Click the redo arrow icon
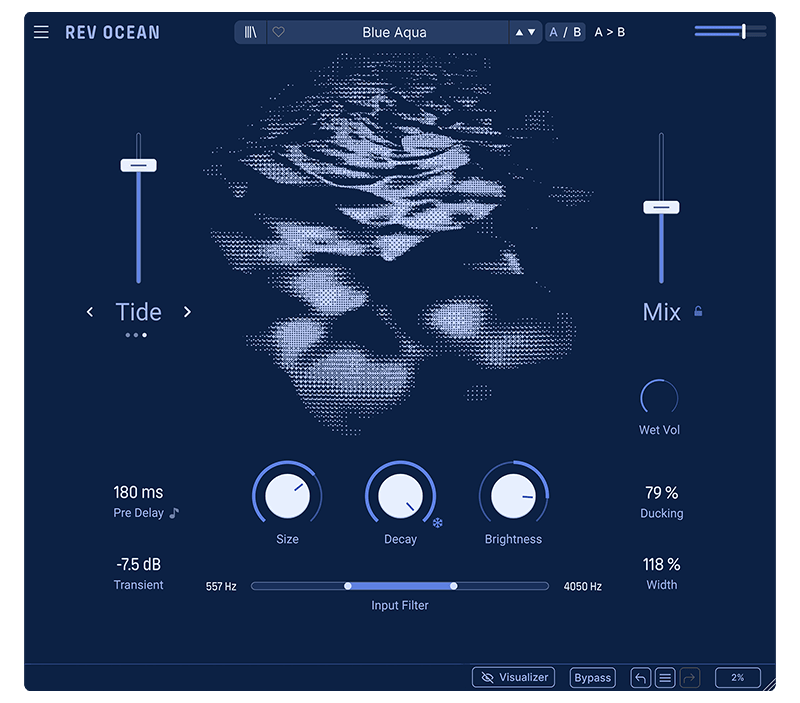This screenshot has height=703, width=800. (x=689, y=678)
